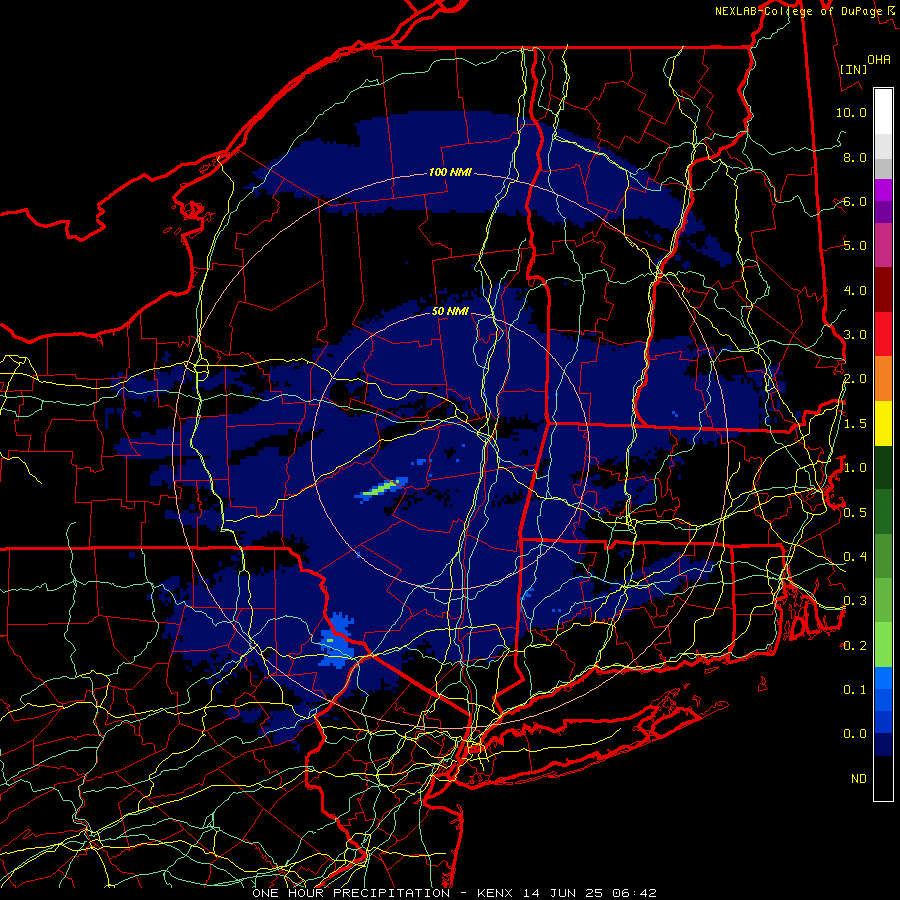
Task: Select the orange swatch in the legend
Action: [x=883, y=379]
